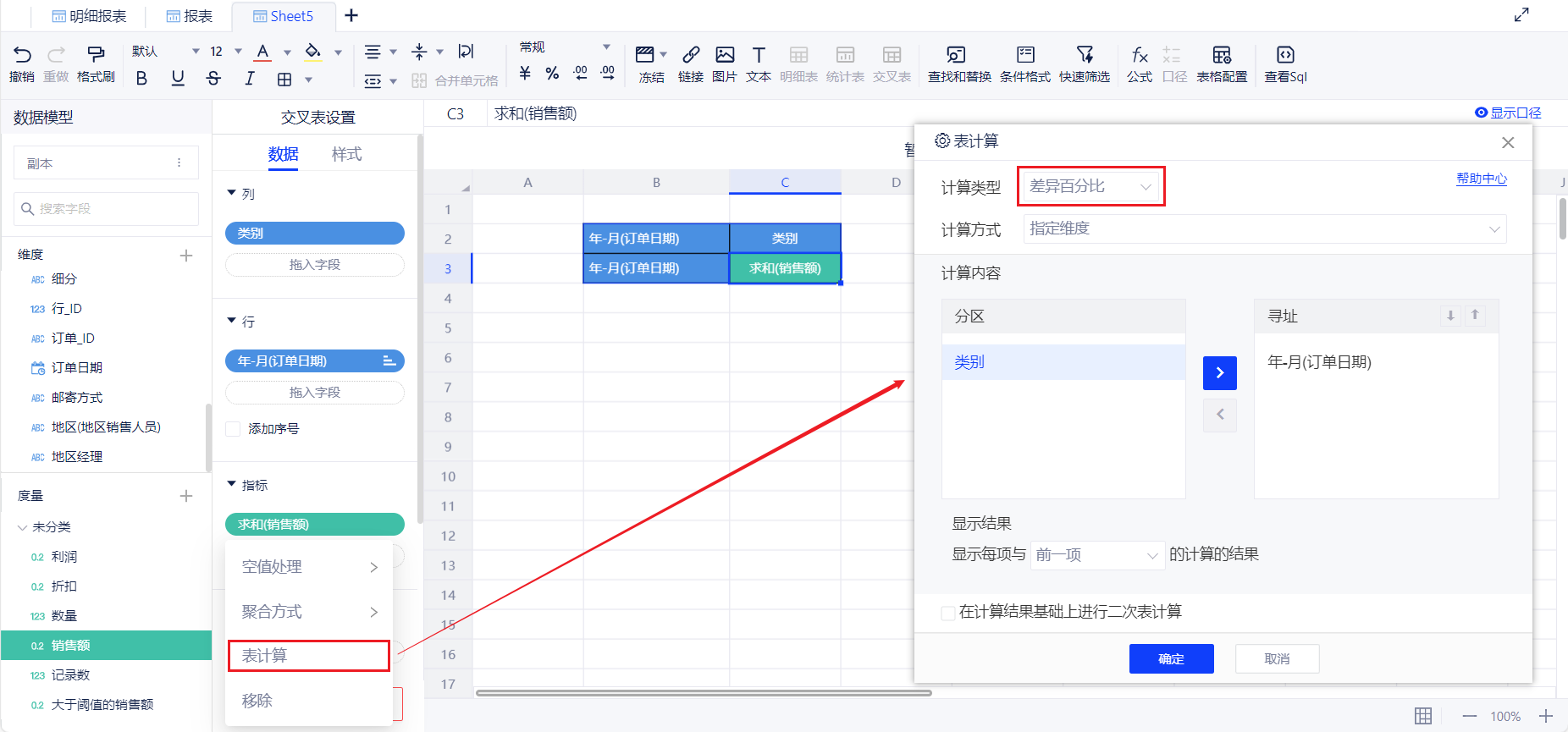
Task: Check the secondary table calculation (二次表计算) option
Action: pos(948,613)
